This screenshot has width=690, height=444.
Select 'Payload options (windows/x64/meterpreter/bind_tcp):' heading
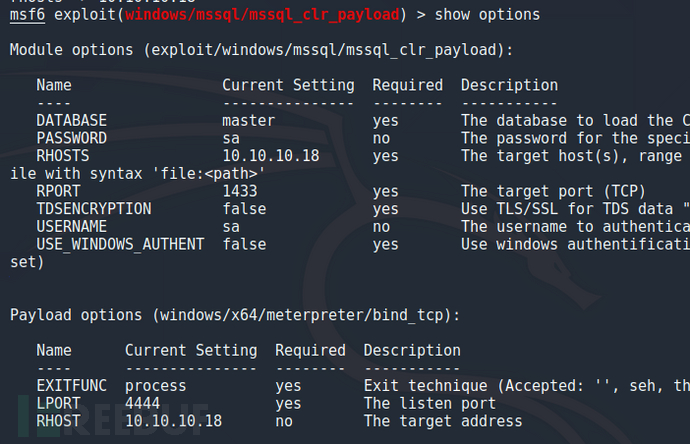[x=235, y=316]
